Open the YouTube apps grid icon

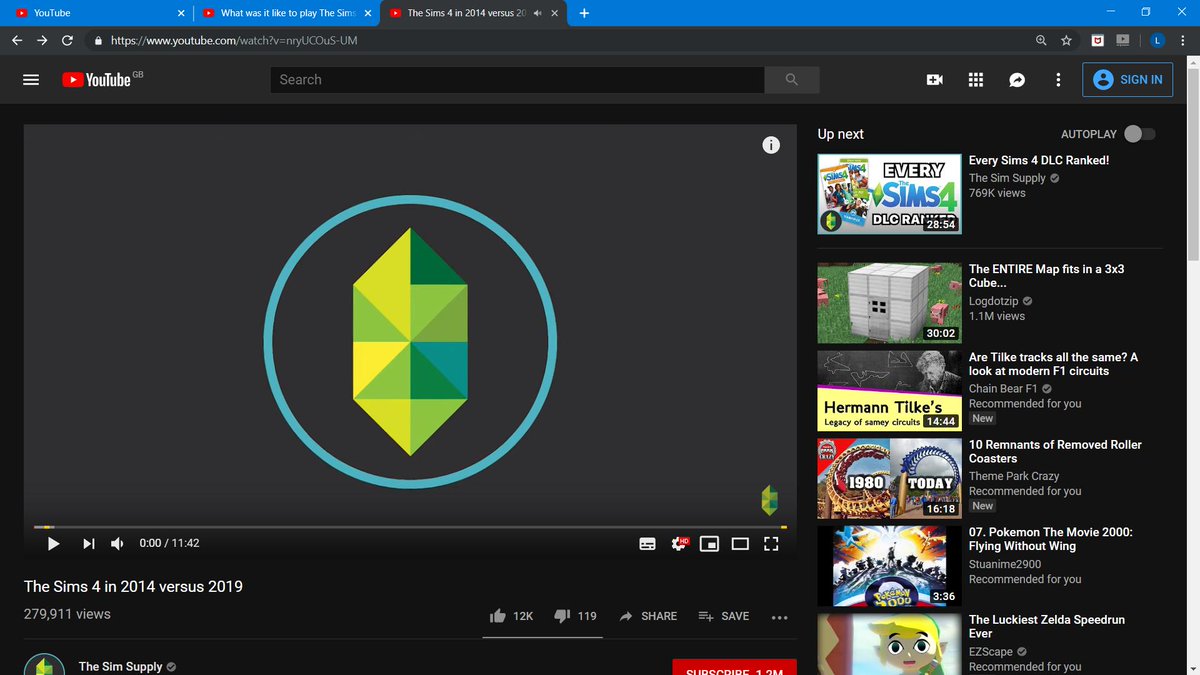976,80
